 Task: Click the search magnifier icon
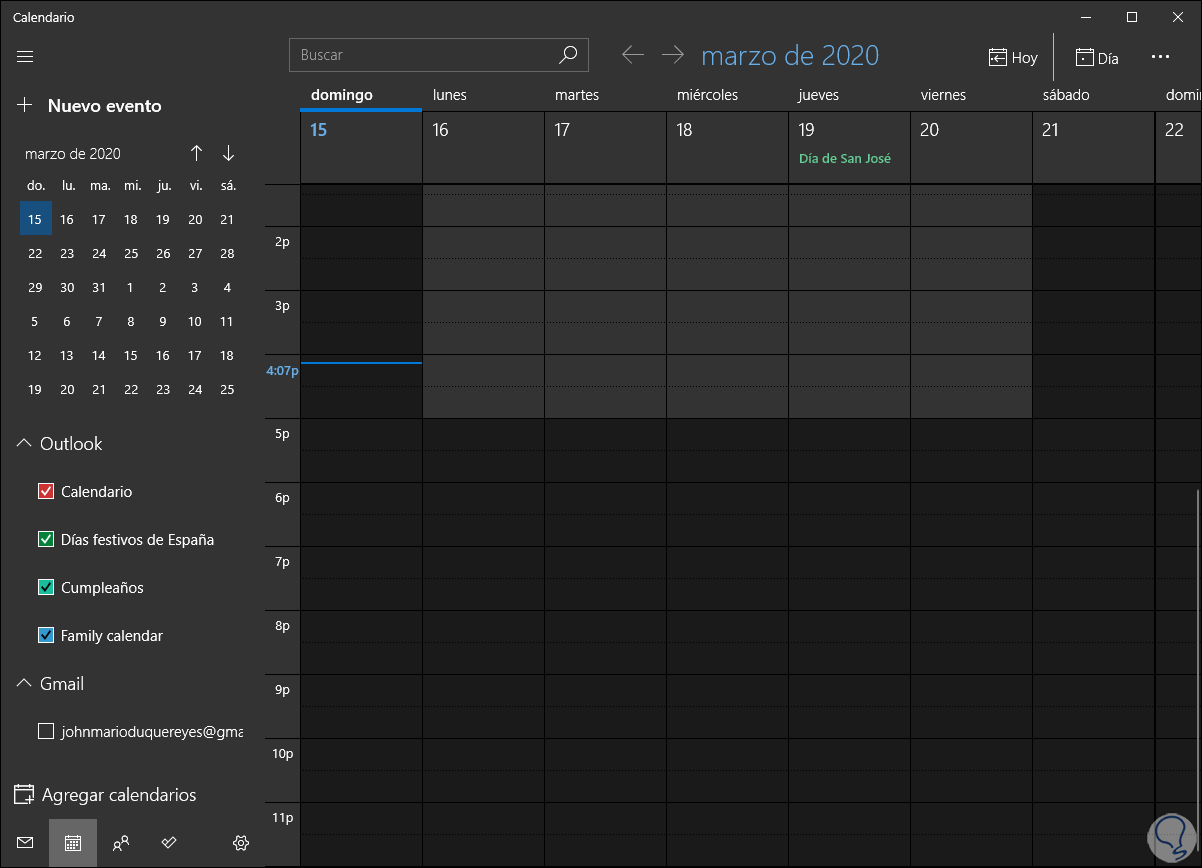point(568,55)
